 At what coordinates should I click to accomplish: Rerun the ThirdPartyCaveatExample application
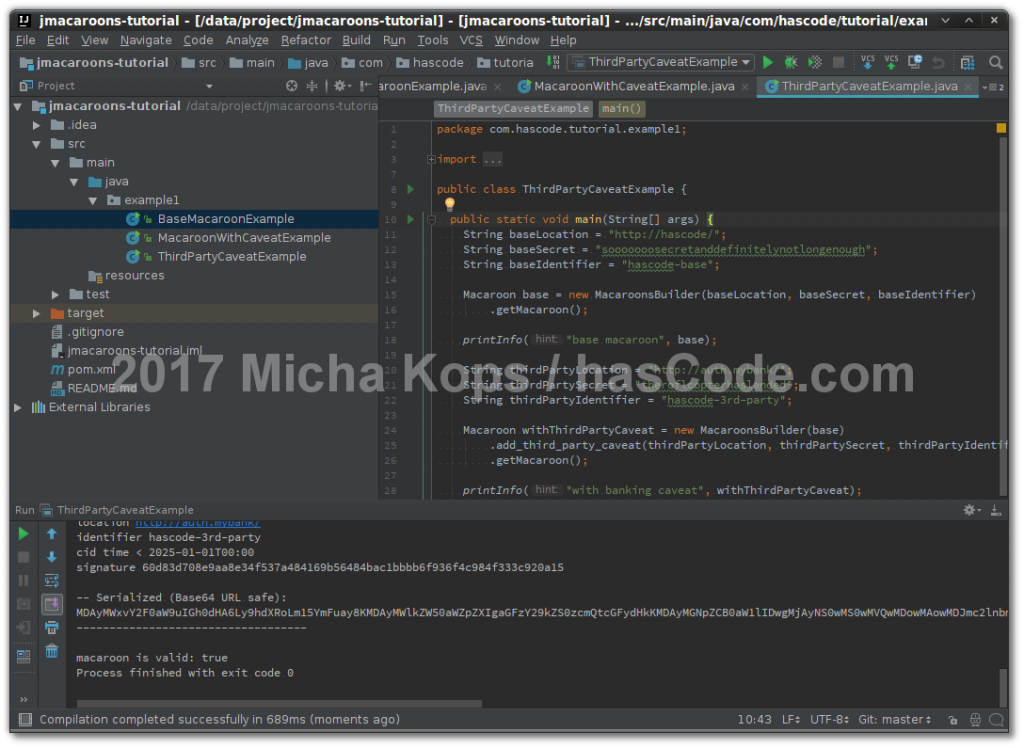coord(22,533)
